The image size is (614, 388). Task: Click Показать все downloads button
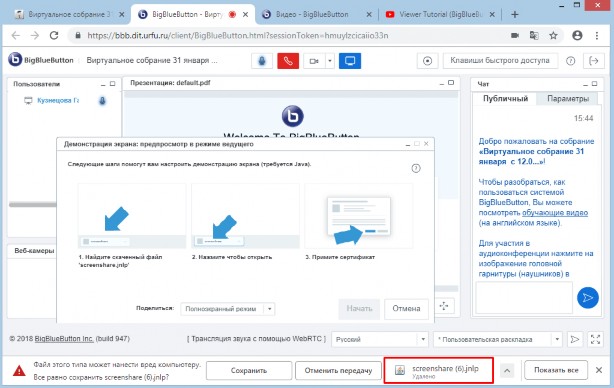click(556, 370)
